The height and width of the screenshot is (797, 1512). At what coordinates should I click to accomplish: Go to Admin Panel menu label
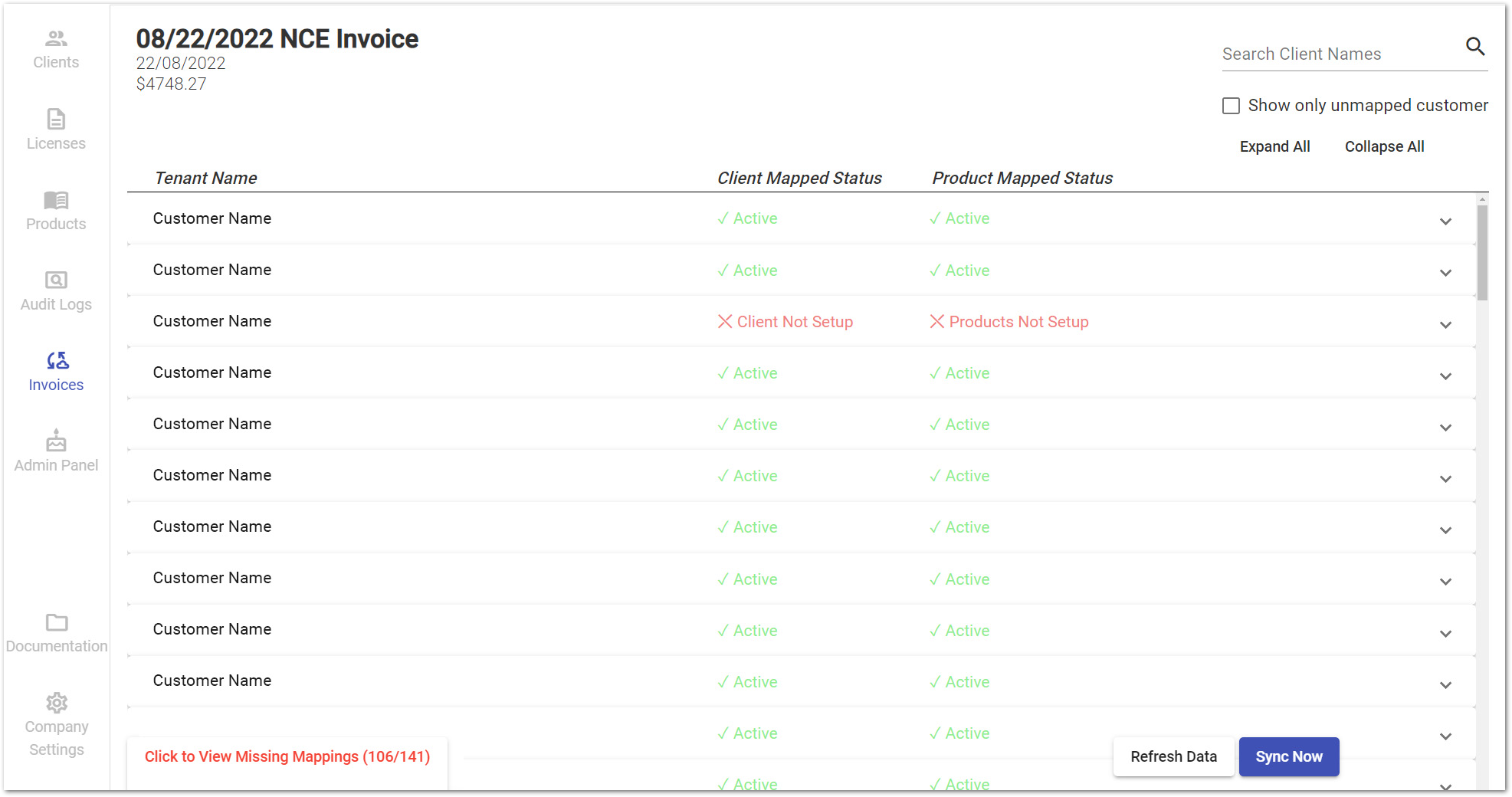click(56, 465)
